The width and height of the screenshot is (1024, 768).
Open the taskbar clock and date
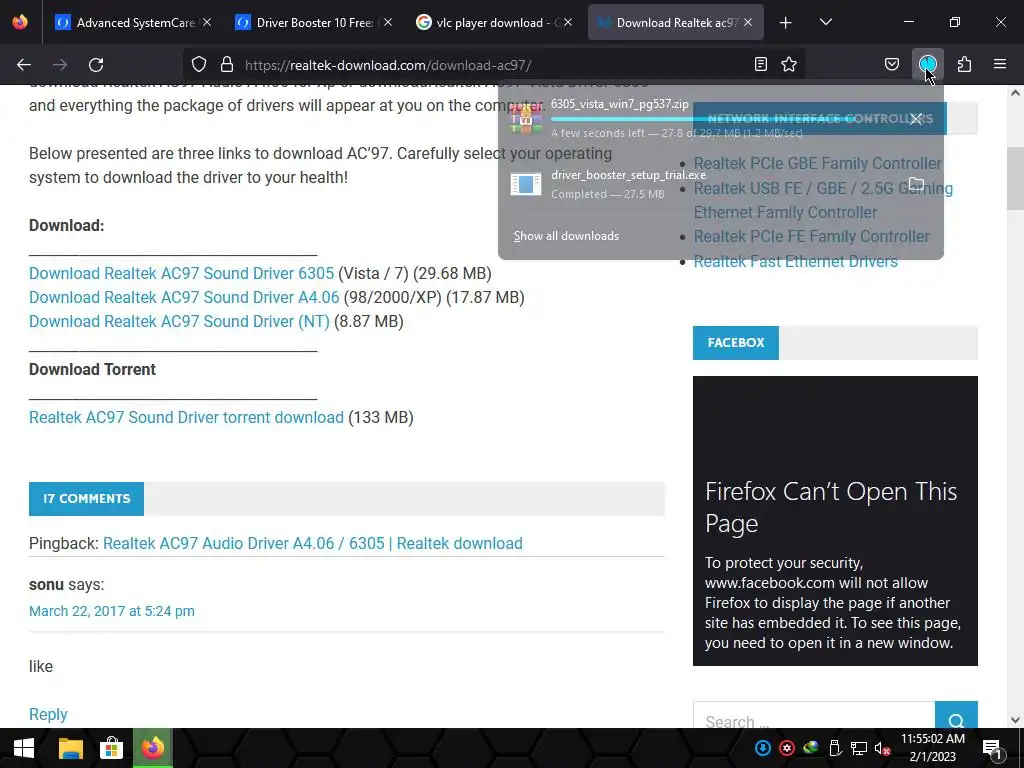933,748
